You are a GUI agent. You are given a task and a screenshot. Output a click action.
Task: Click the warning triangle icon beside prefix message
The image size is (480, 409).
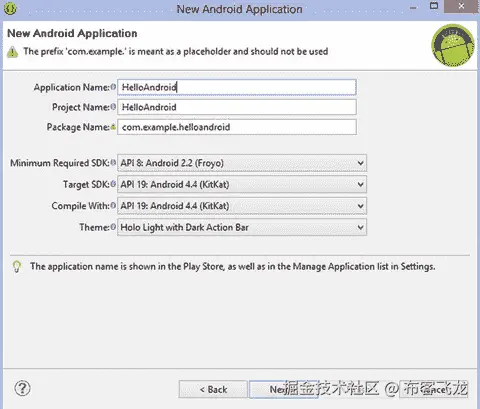coord(12,52)
